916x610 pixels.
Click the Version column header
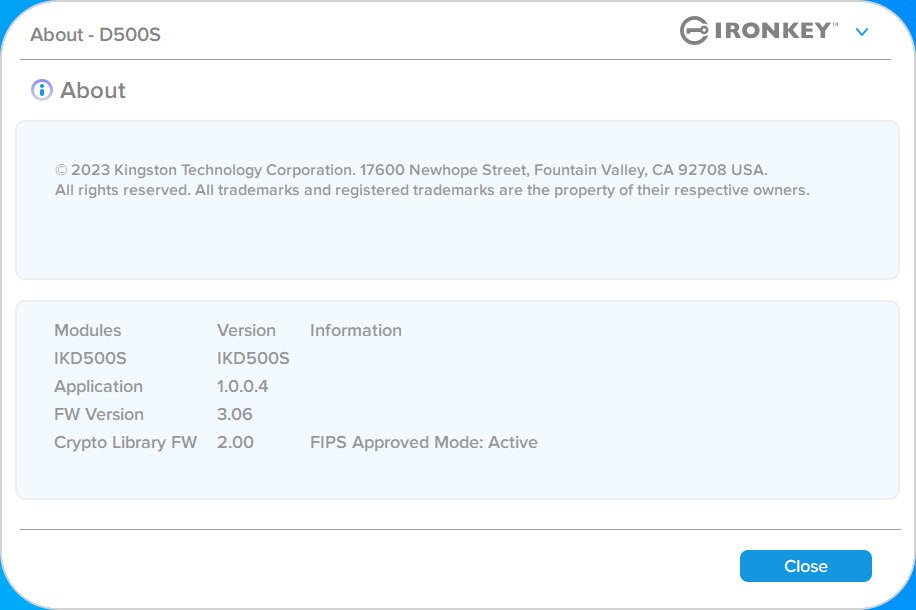pyautogui.click(x=246, y=330)
